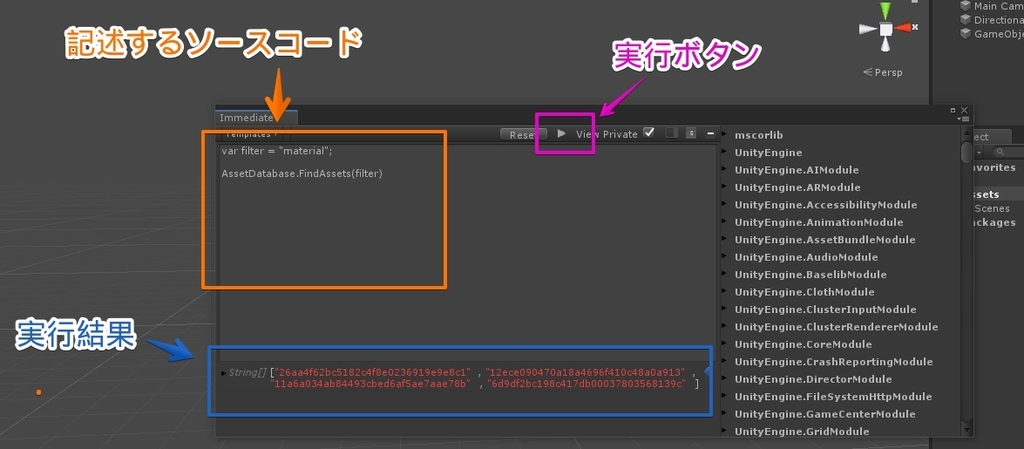Expand the String[] result entry arrow
Image resolution: width=1024 pixels, height=449 pixels.
(224, 373)
